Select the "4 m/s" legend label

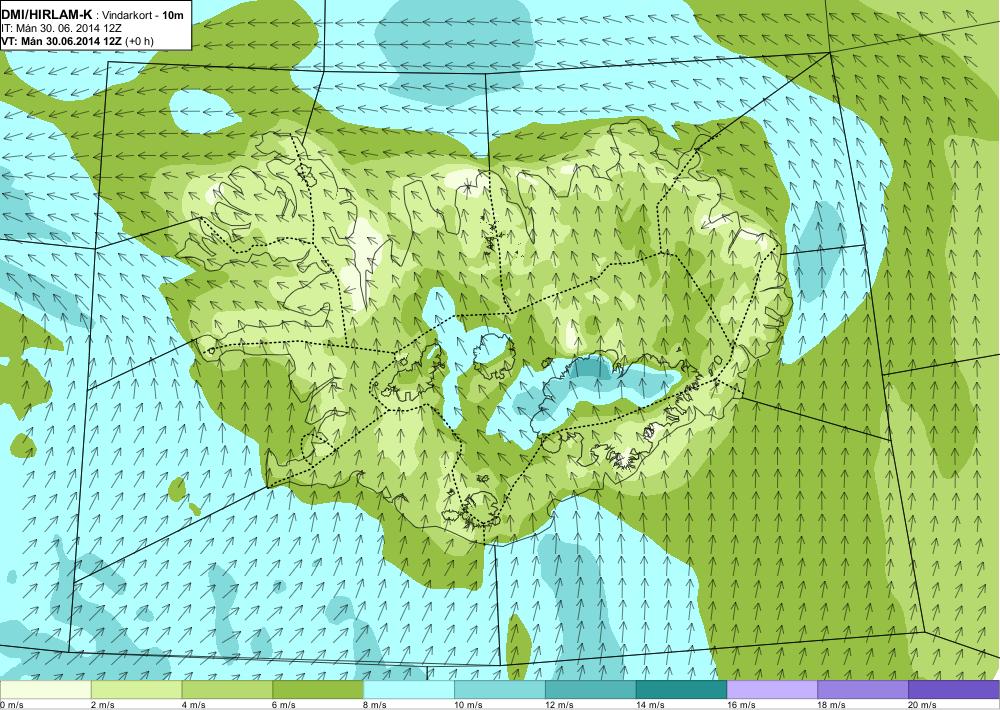pos(194,705)
